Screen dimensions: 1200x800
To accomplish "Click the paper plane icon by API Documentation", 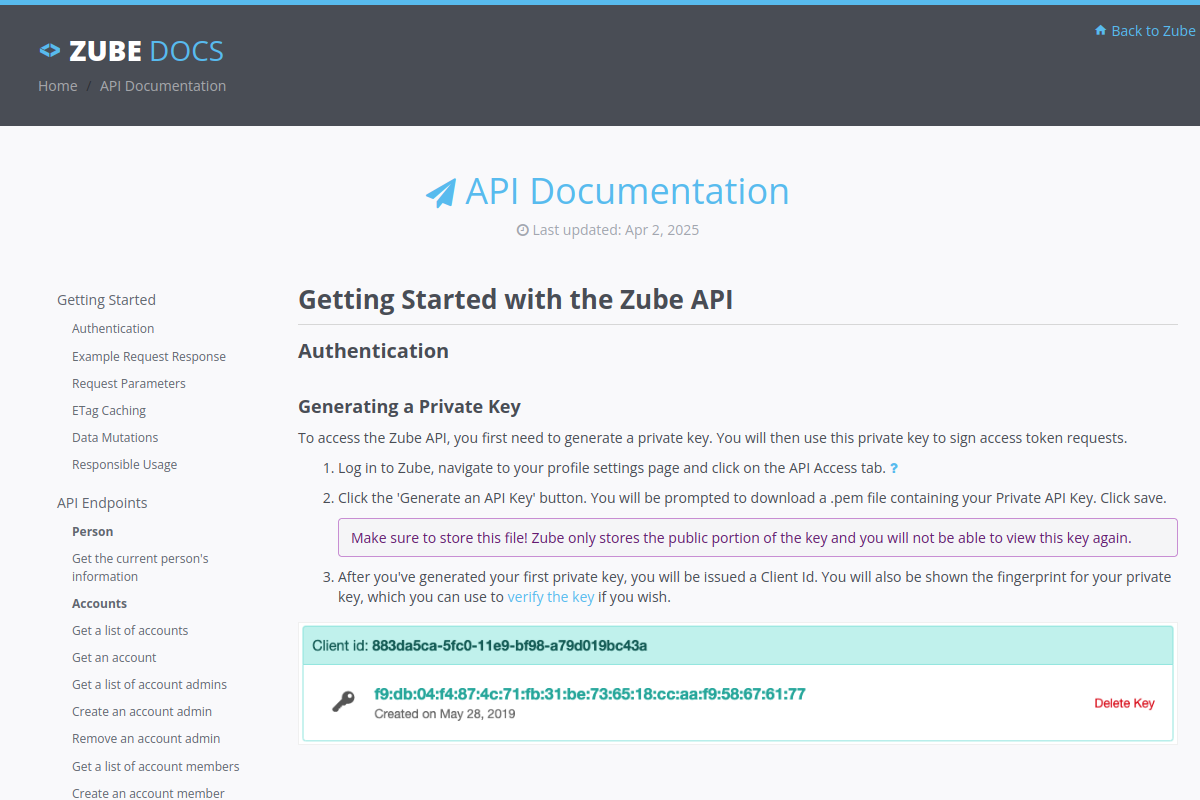I will coord(441,192).
